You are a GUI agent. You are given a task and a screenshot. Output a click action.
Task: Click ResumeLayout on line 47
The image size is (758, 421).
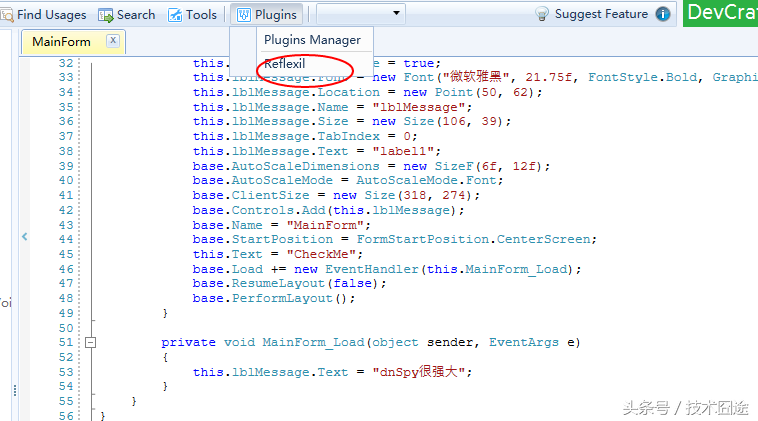(x=278, y=284)
